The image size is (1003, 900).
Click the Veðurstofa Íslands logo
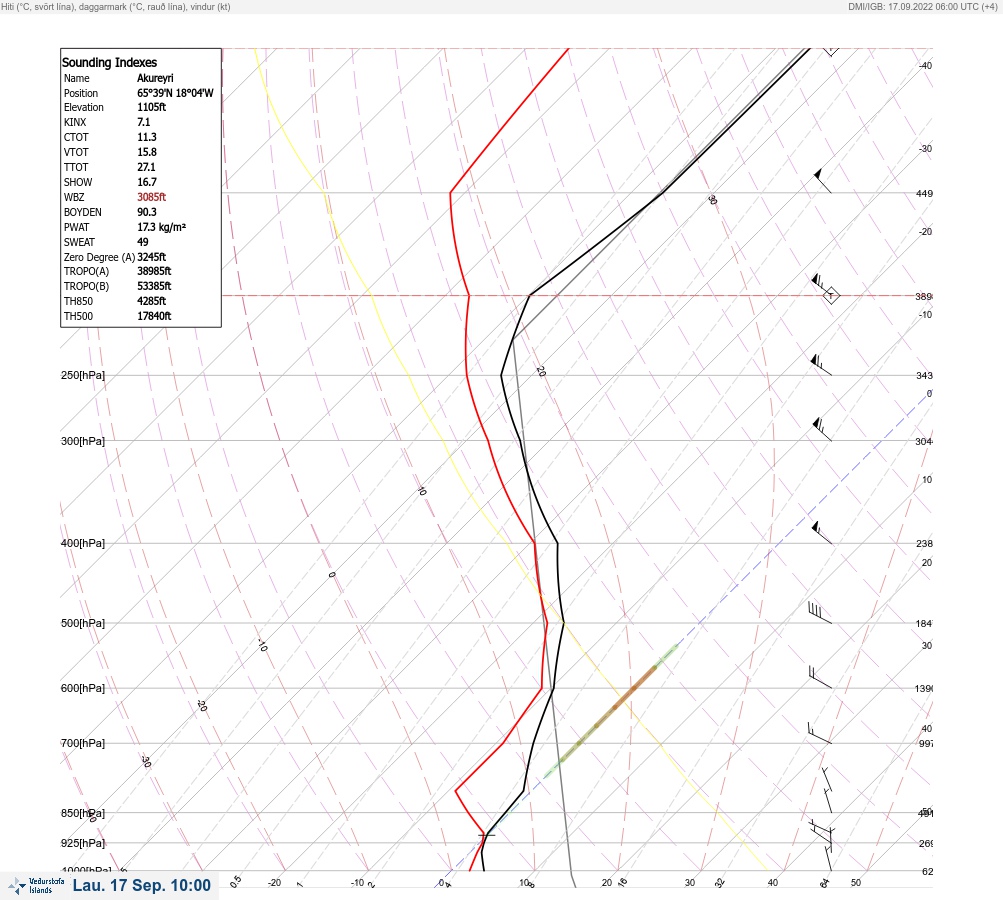coord(36,885)
